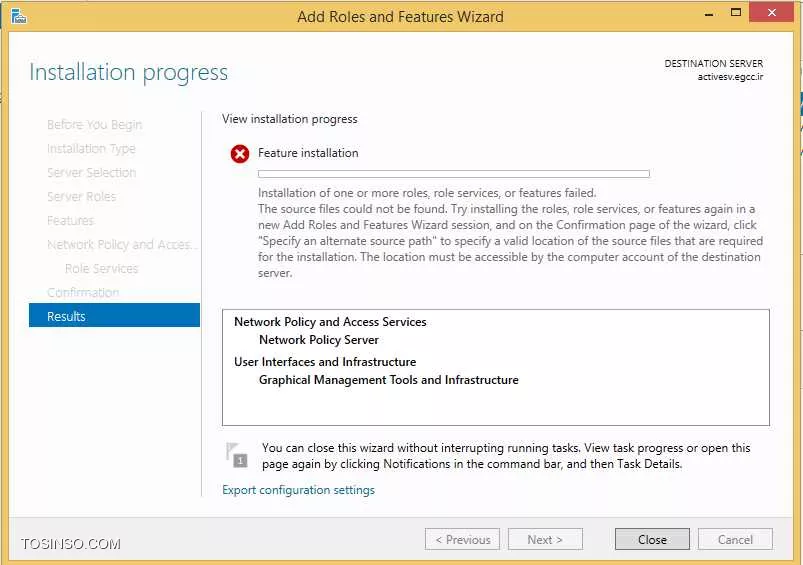Select the Confirmation step in sidebar
803x565 pixels.
tap(83, 292)
